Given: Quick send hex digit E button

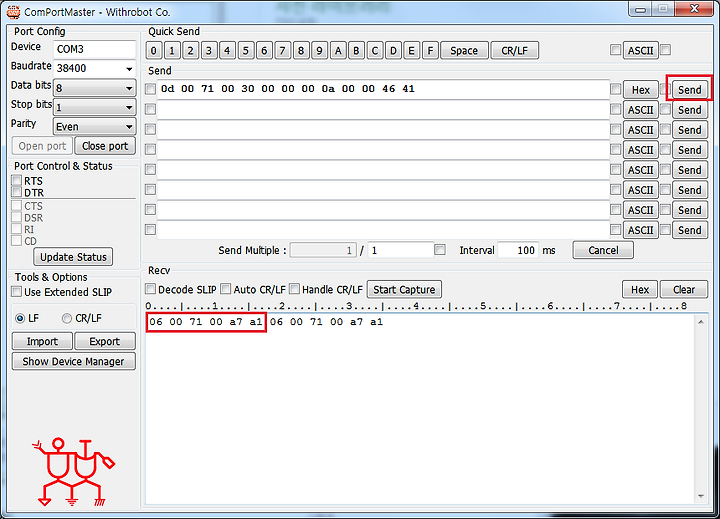Looking at the screenshot, I should [411, 51].
